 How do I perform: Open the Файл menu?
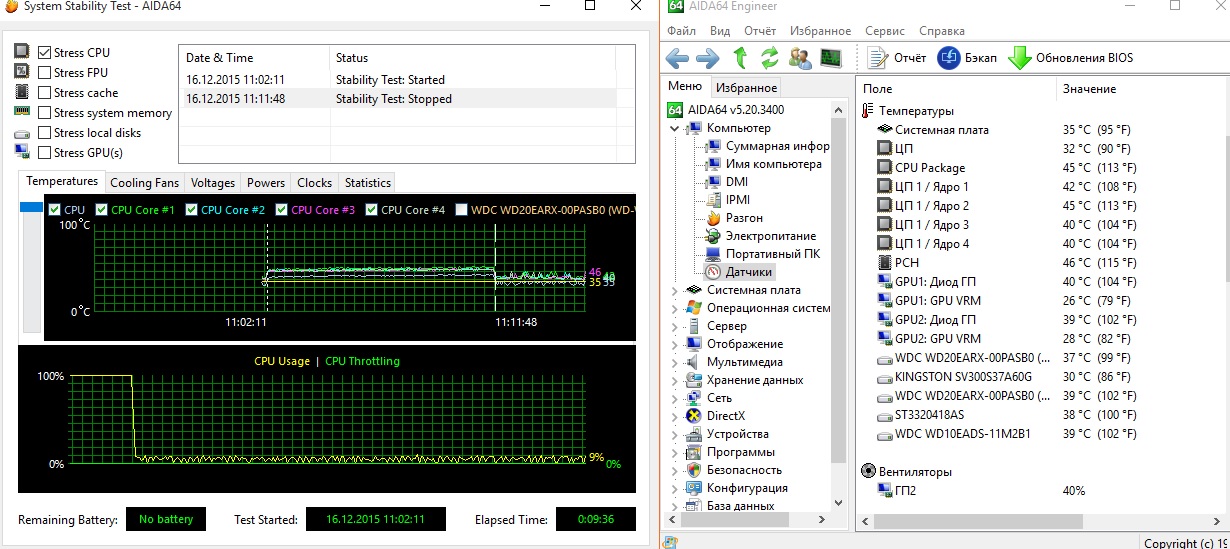point(681,31)
